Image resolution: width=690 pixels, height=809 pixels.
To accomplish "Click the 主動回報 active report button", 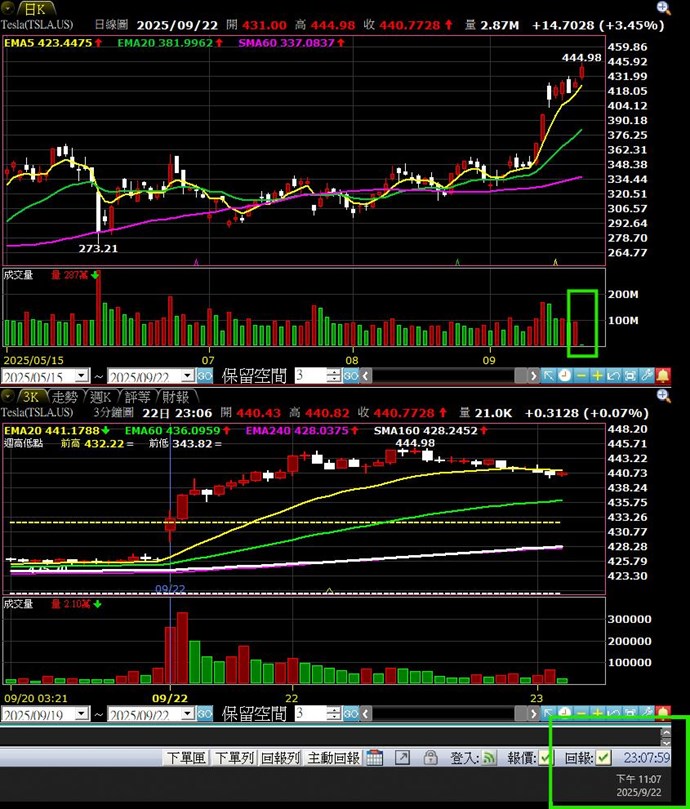I will (x=333, y=758).
